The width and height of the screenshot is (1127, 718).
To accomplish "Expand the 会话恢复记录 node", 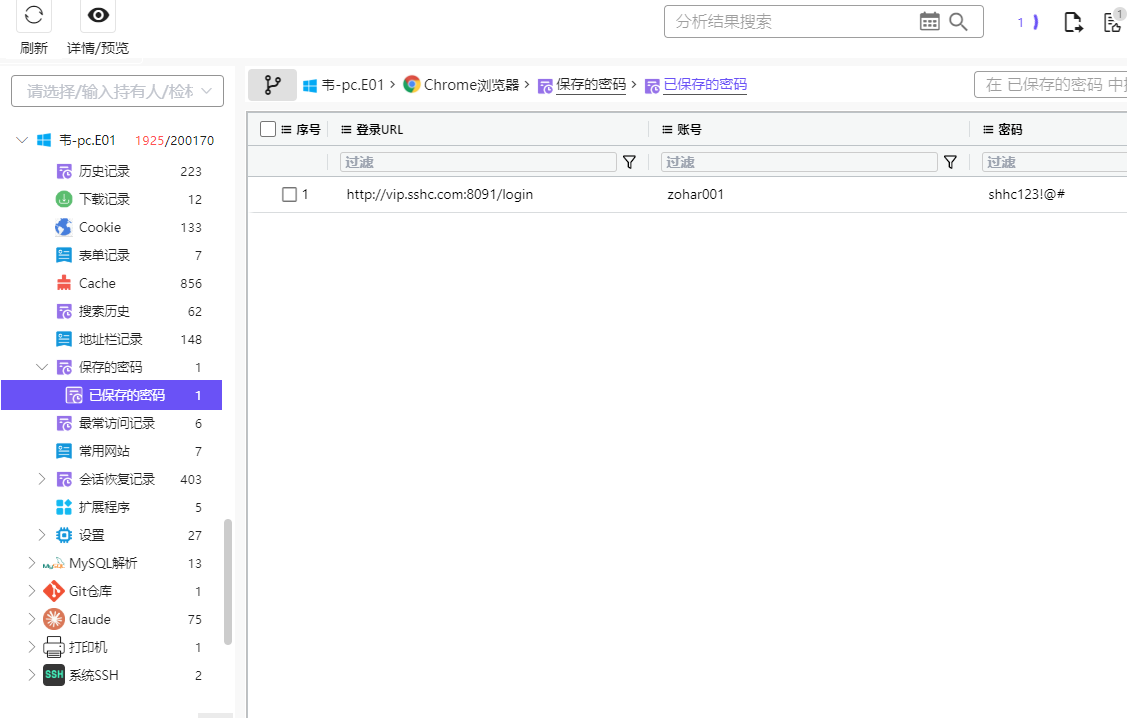I will (42, 479).
